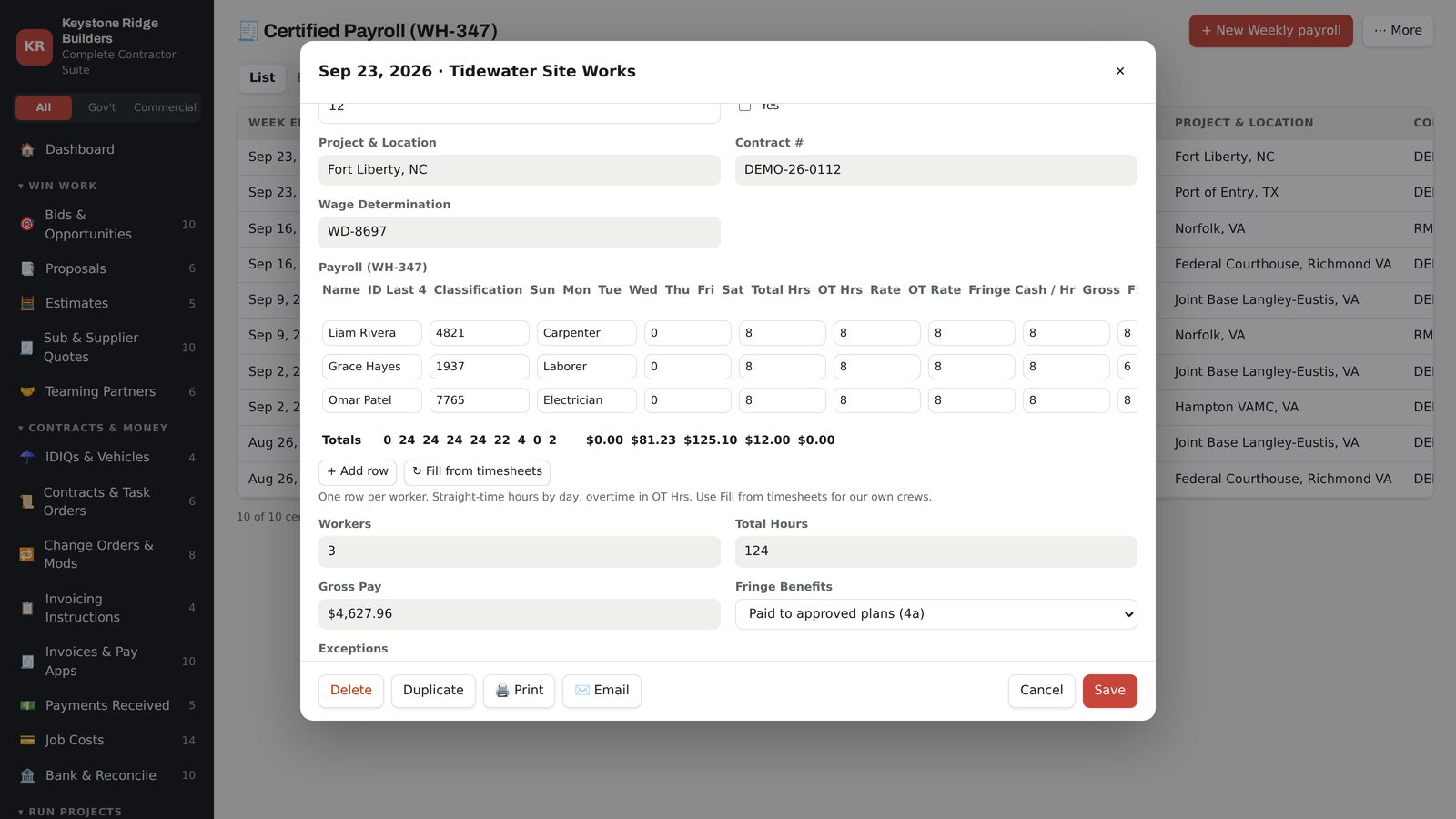Open Invoices & Pay Apps icon
1456x819 pixels.
point(27,662)
